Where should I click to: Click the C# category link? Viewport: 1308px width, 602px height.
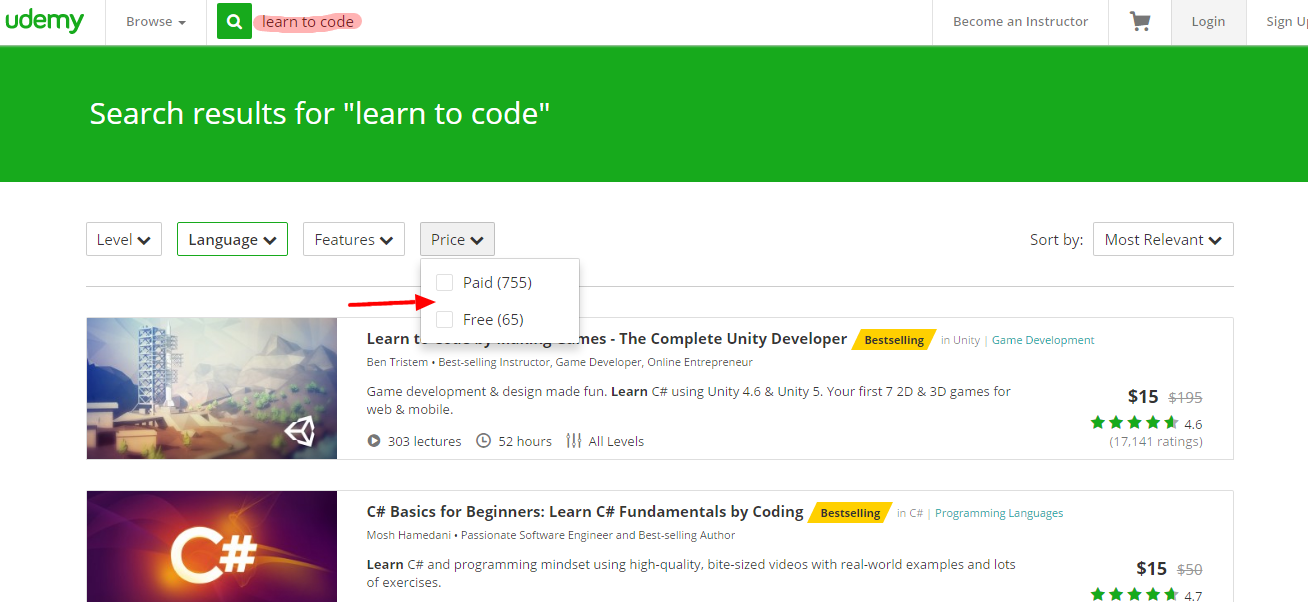click(x=916, y=513)
